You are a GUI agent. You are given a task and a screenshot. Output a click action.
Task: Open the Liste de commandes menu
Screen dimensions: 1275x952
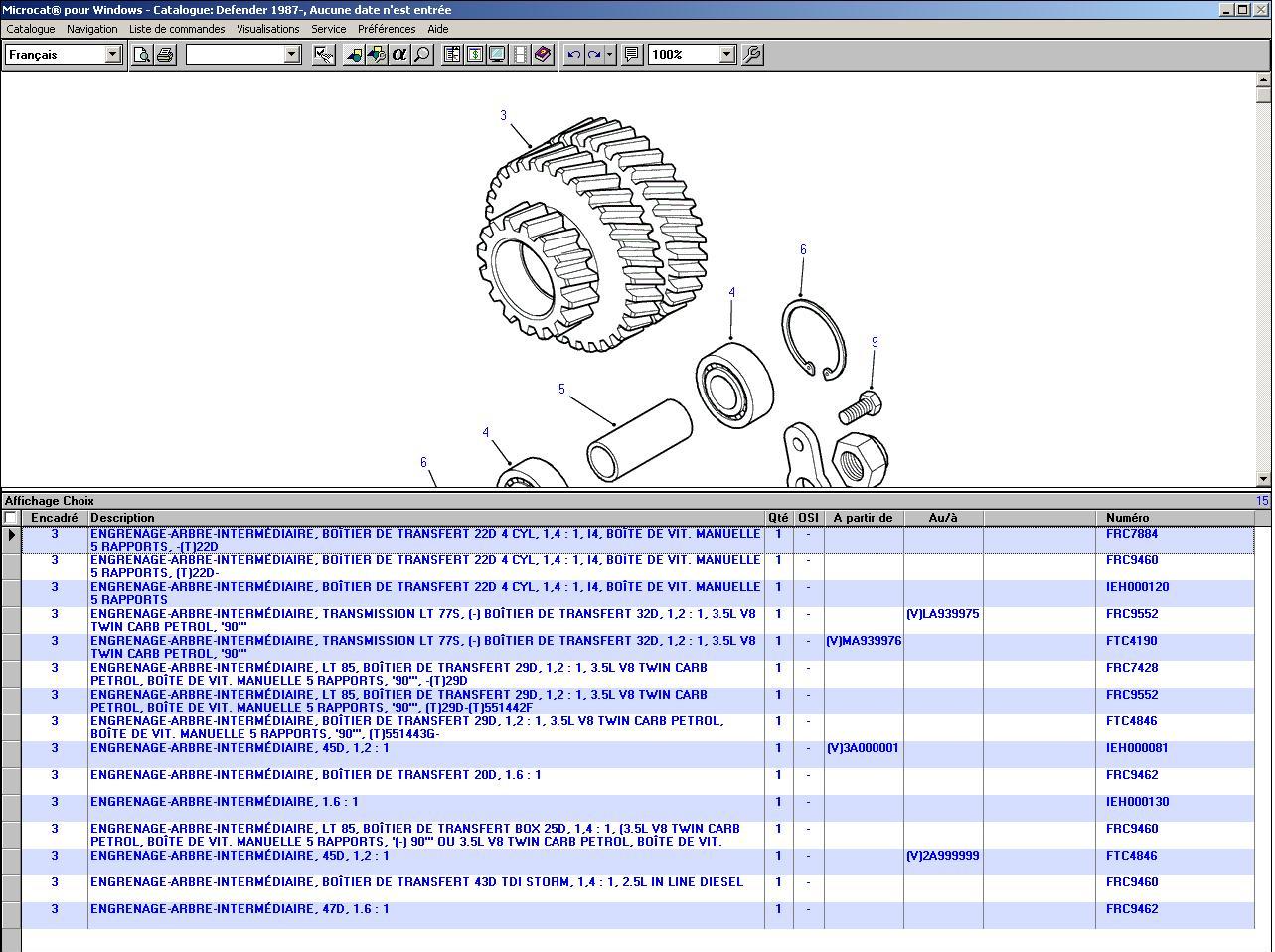pyautogui.click(x=177, y=29)
